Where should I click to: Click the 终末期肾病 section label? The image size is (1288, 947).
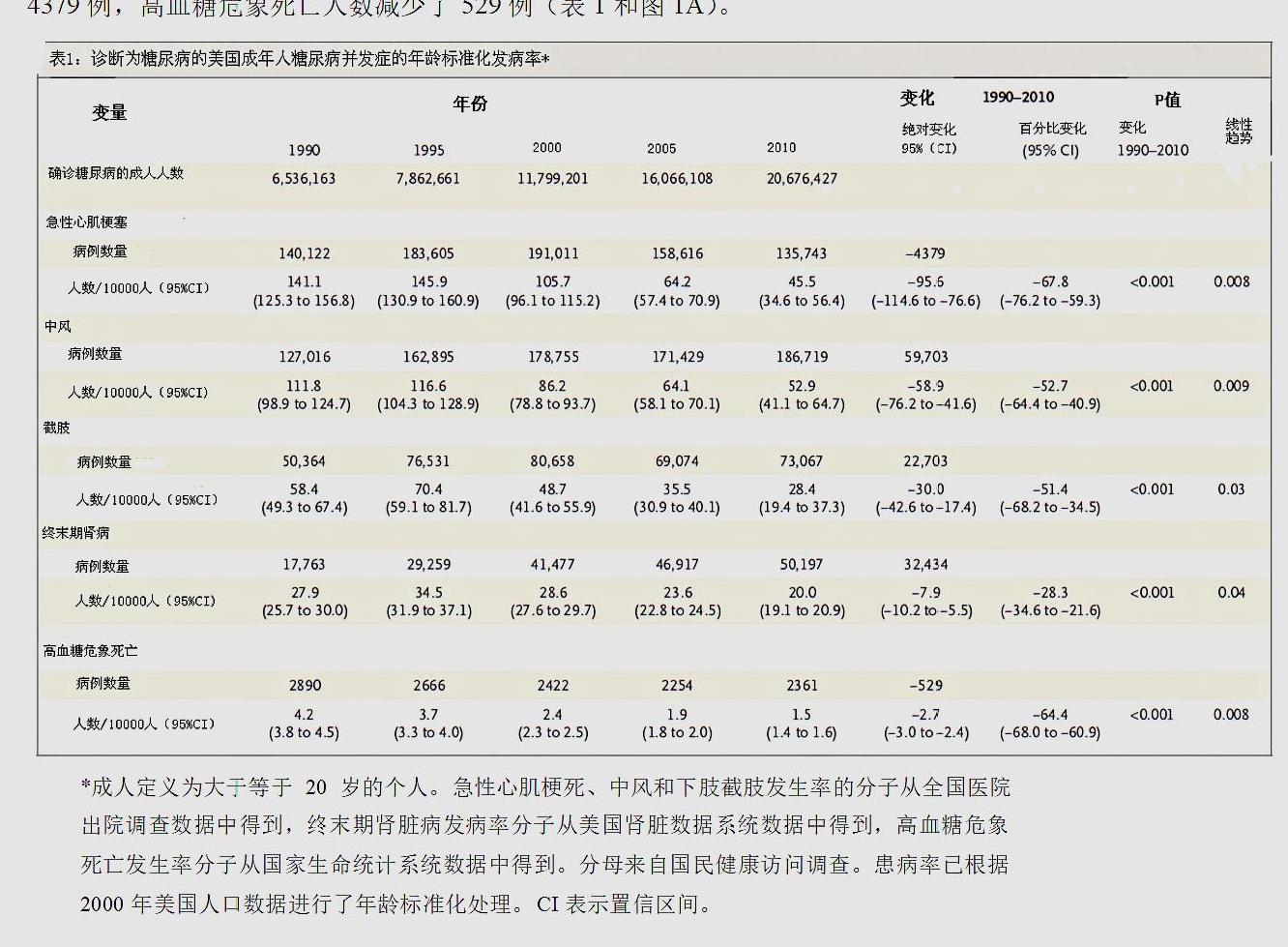pyautogui.click(x=76, y=533)
